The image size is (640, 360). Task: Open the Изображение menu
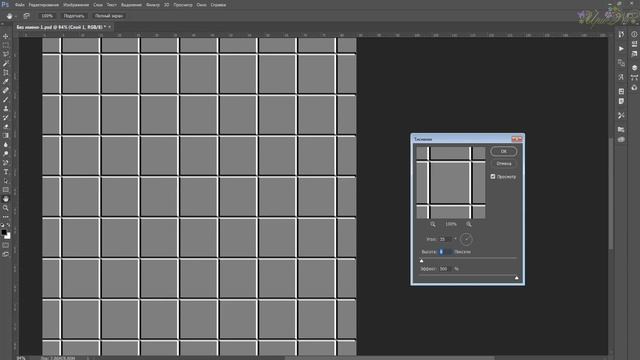click(x=76, y=5)
